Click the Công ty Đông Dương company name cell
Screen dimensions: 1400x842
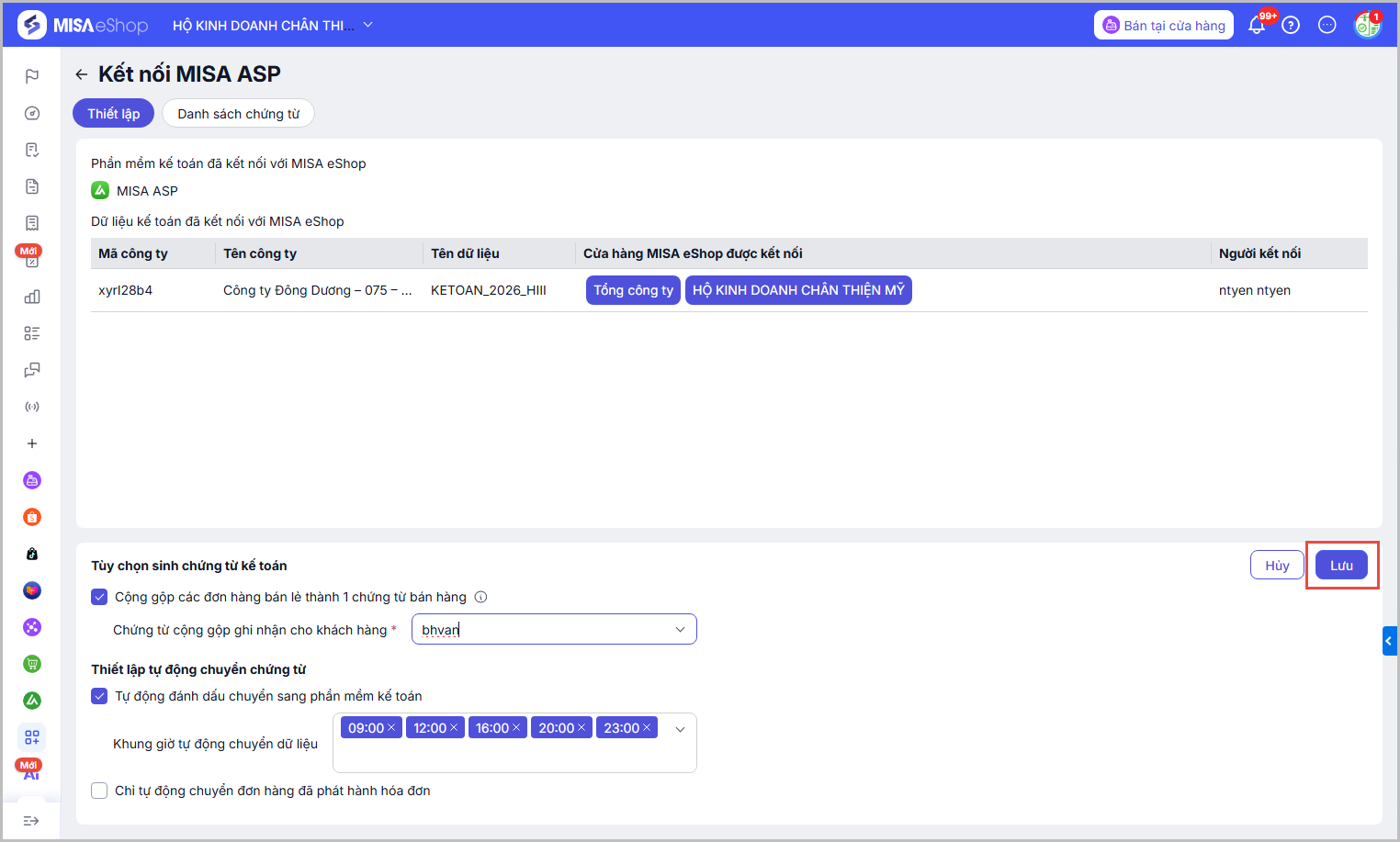click(x=318, y=290)
